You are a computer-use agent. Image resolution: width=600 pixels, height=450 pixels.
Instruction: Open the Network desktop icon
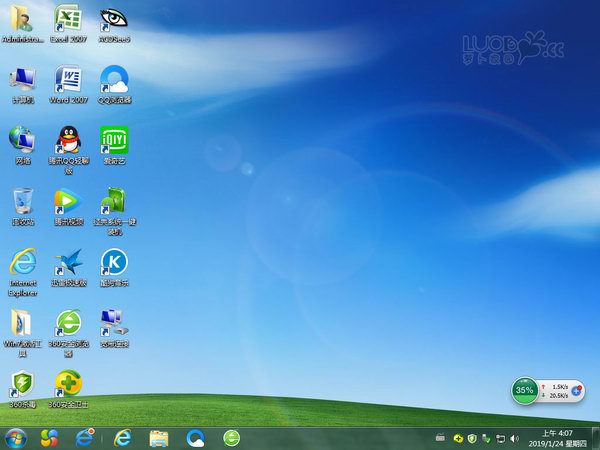point(23,146)
